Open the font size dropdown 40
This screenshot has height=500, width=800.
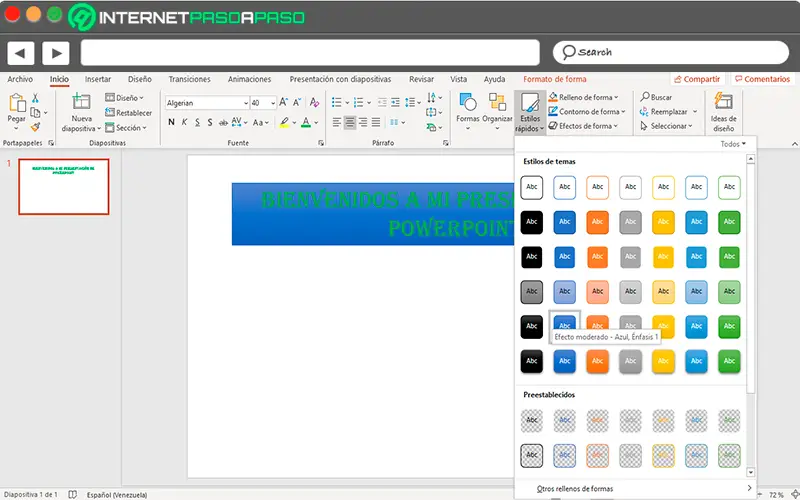(x=273, y=103)
